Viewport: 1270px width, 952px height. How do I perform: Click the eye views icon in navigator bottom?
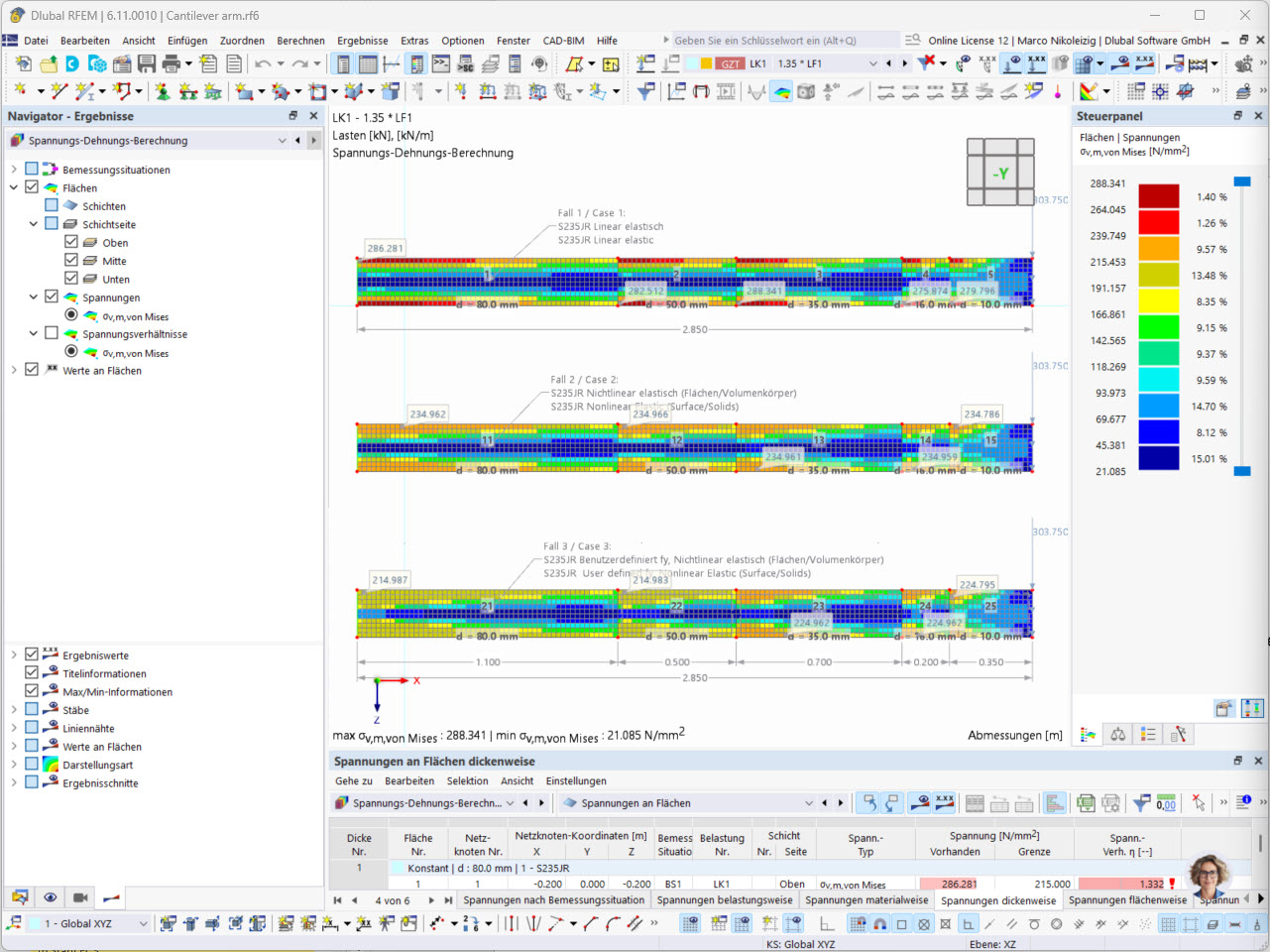50,897
